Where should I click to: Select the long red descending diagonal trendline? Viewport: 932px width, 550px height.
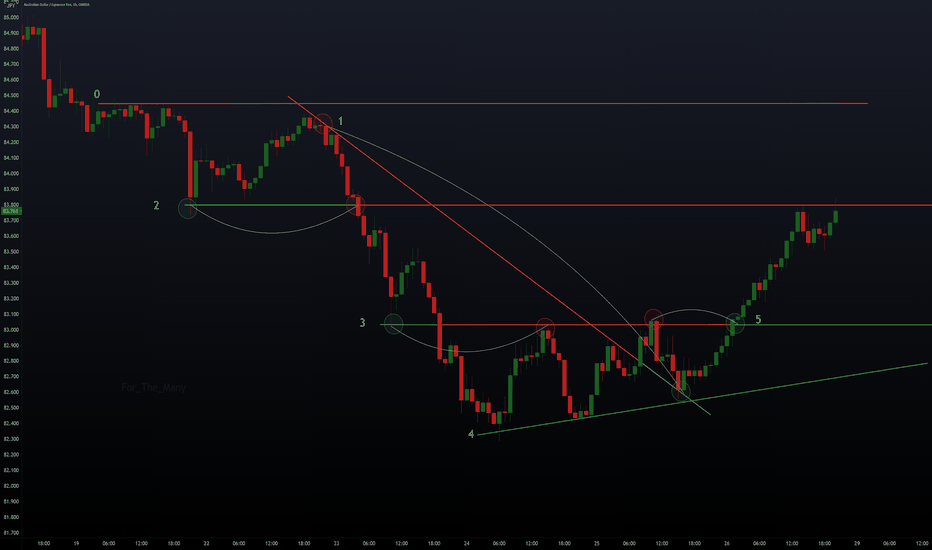pyautogui.click(x=464, y=230)
